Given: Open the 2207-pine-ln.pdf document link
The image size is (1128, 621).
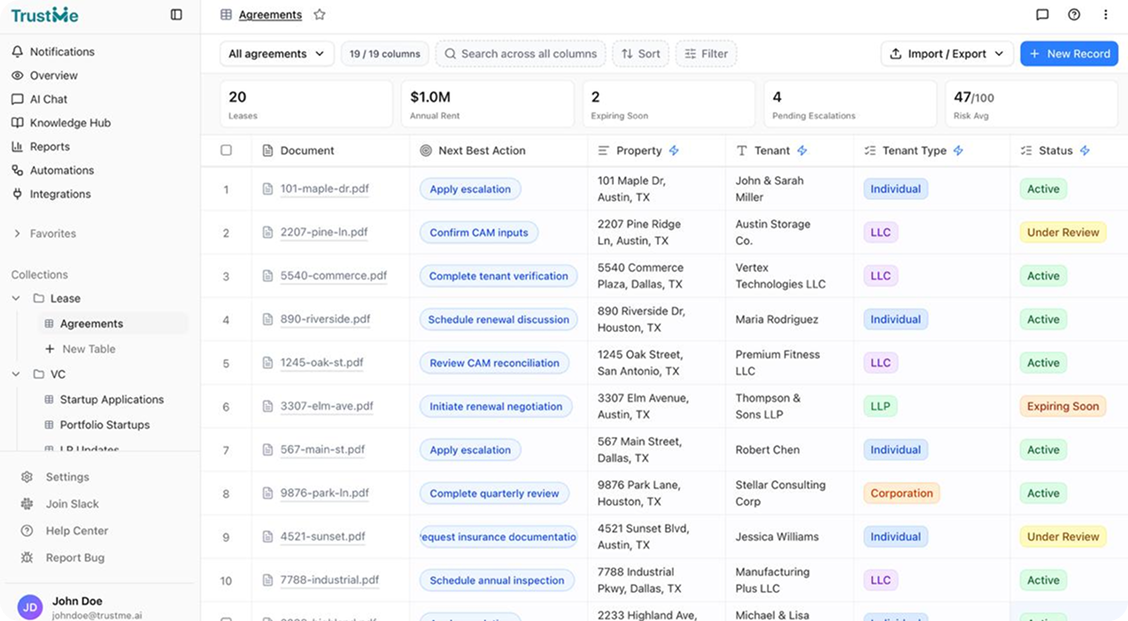Looking at the screenshot, I should click(x=323, y=233).
